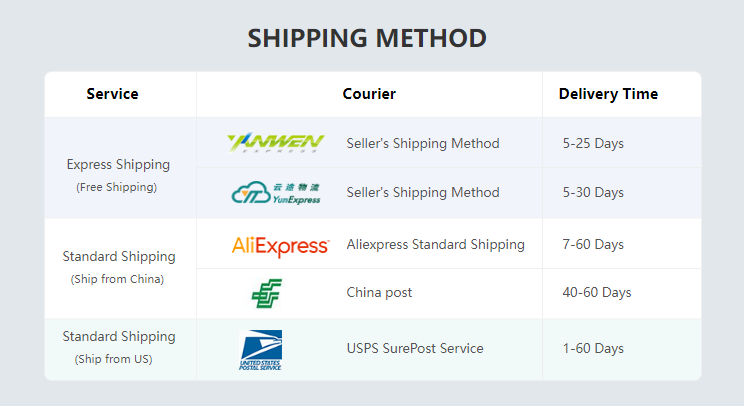Select the Courier column header

pyautogui.click(x=369, y=94)
